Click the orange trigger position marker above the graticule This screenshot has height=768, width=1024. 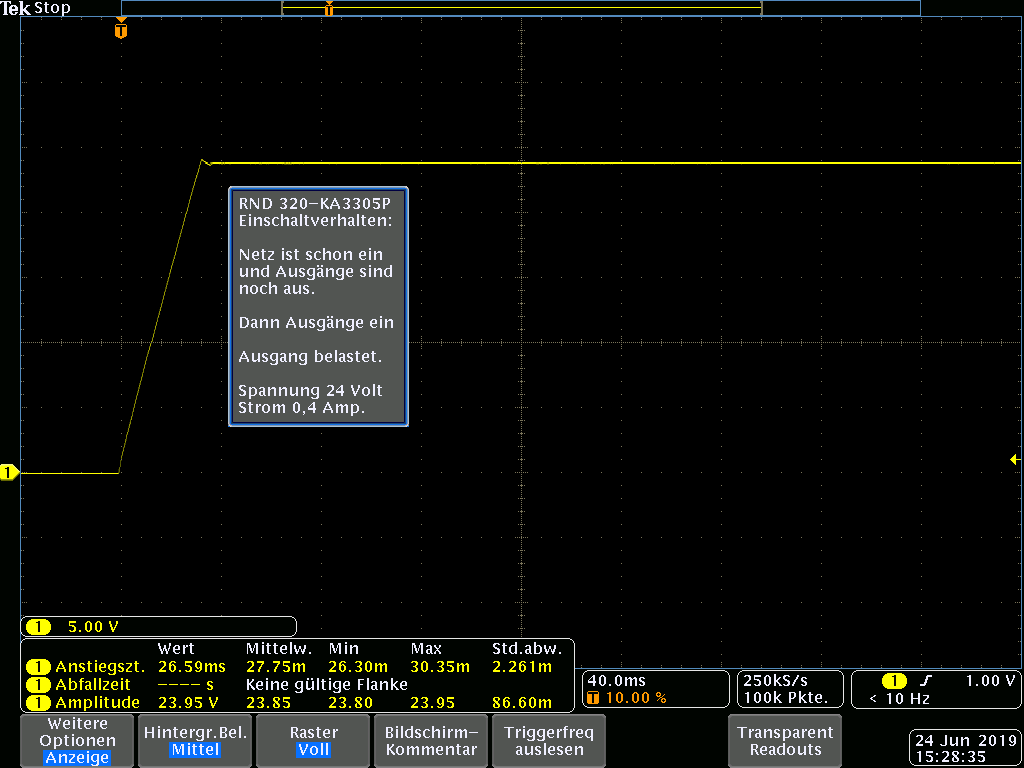click(x=121, y=30)
